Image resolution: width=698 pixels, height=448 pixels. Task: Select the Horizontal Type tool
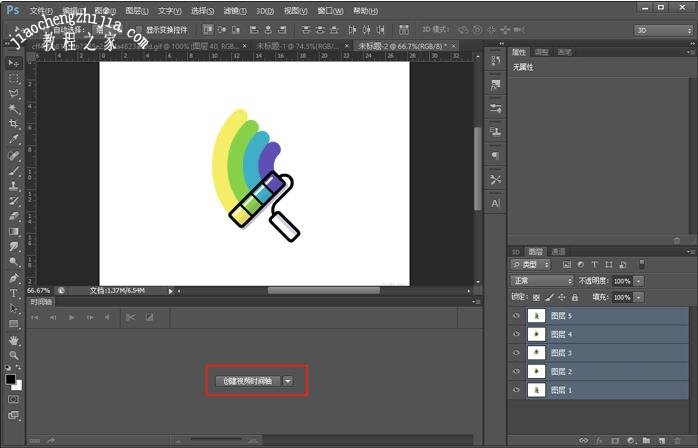coord(14,293)
